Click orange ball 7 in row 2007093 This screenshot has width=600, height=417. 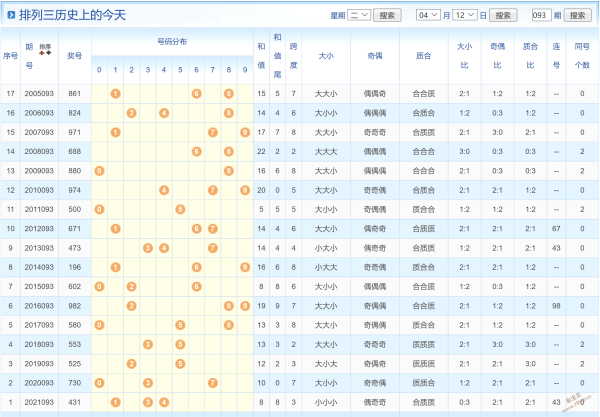click(x=213, y=132)
